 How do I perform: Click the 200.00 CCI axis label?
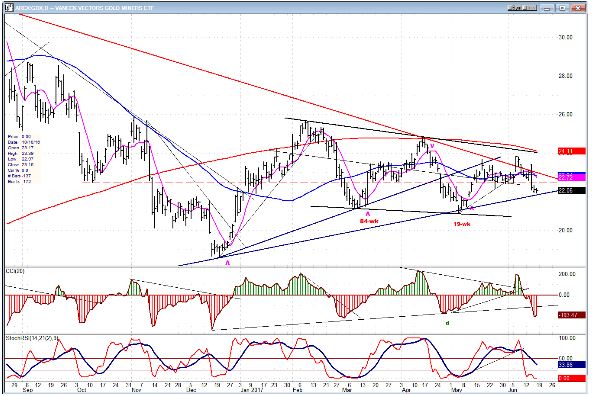coord(567,274)
